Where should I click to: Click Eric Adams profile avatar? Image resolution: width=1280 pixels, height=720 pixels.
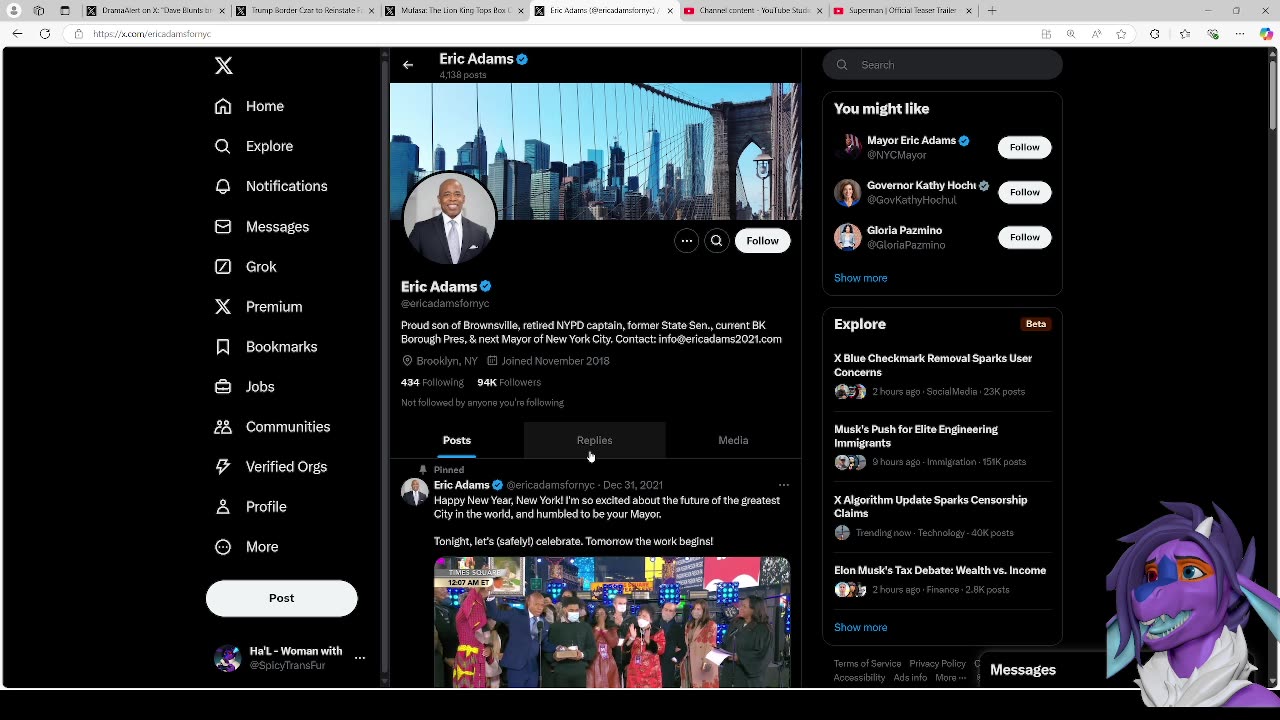pos(449,219)
